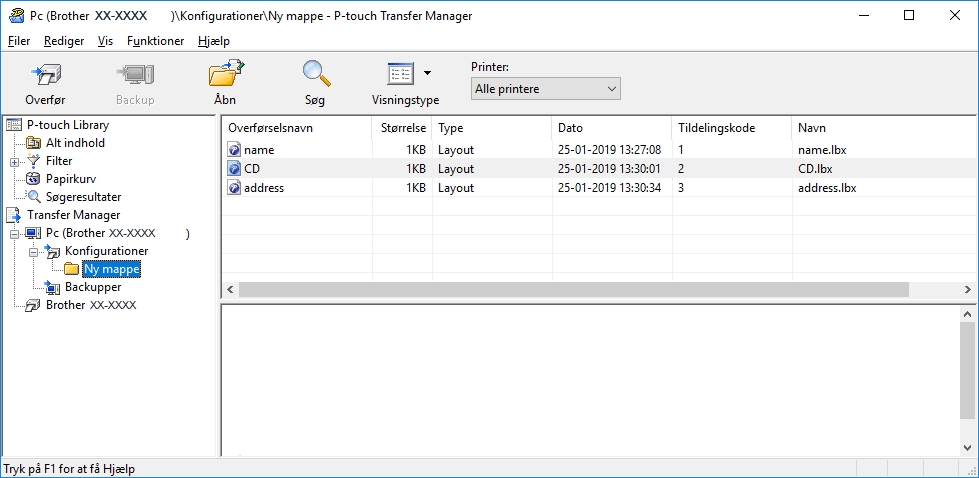Image resolution: width=979 pixels, height=478 pixels.
Task: Select the Ny mappe folder
Action: coord(112,269)
